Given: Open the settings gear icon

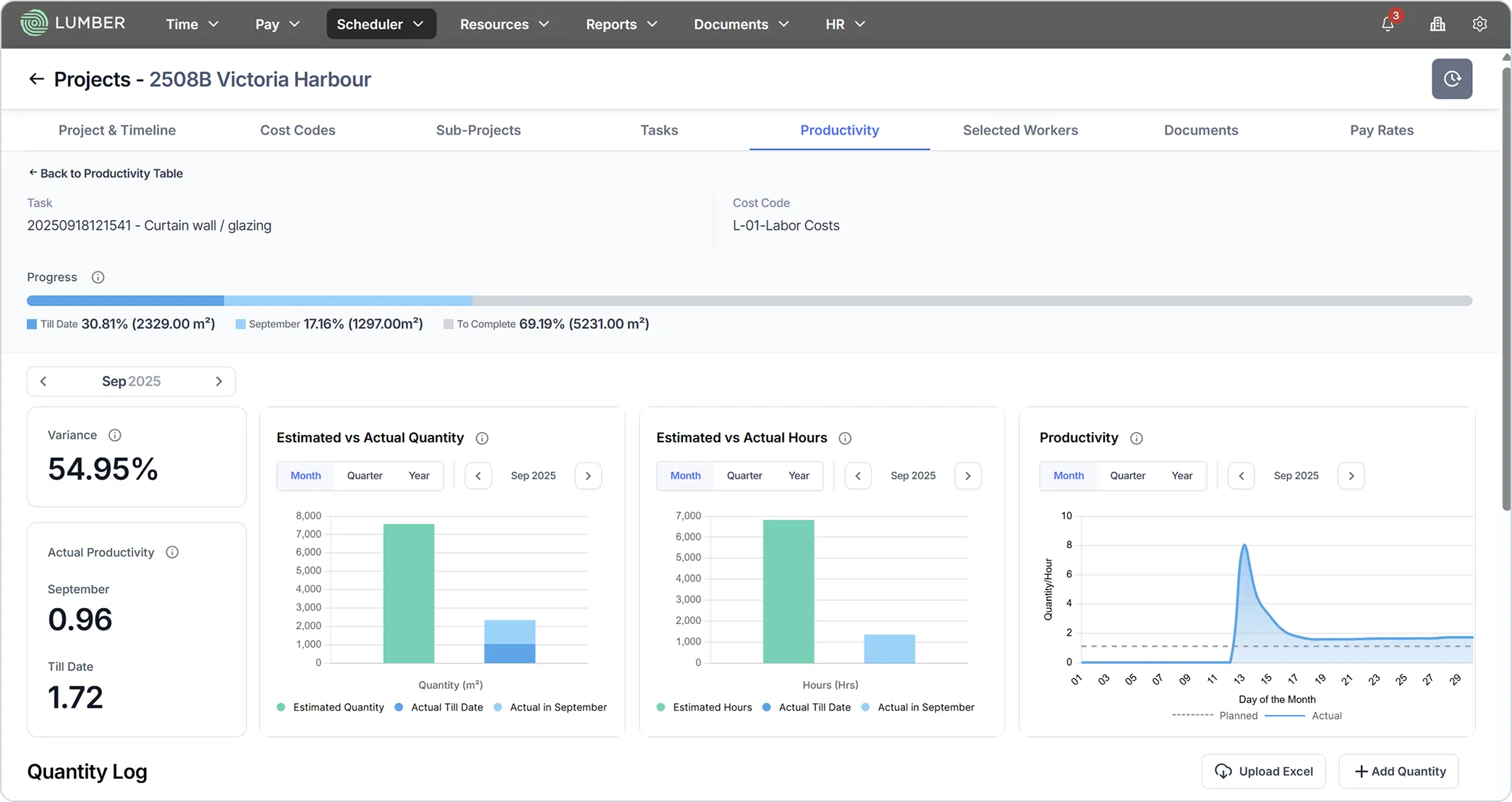Looking at the screenshot, I should [1479, 24].
